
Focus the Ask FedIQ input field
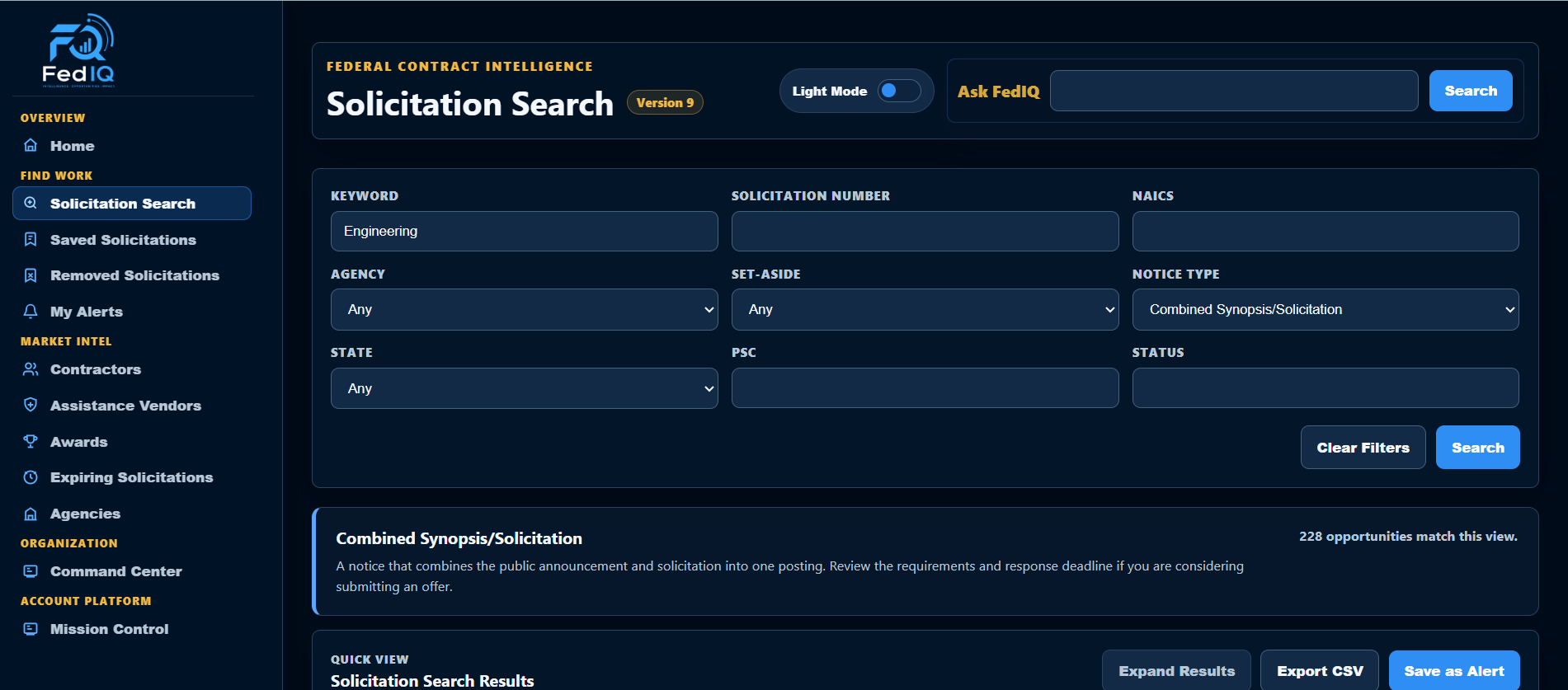pos(1234,91)
